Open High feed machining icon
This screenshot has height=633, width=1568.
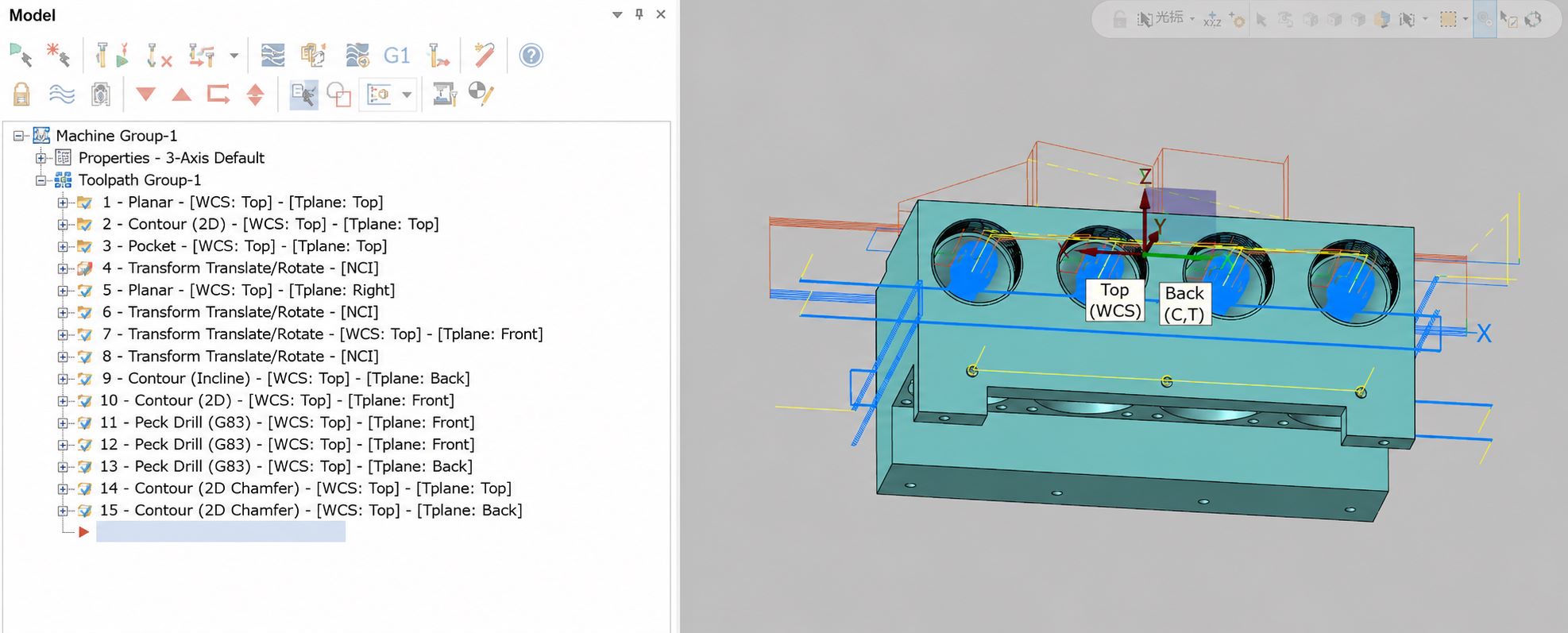(438, 56)
